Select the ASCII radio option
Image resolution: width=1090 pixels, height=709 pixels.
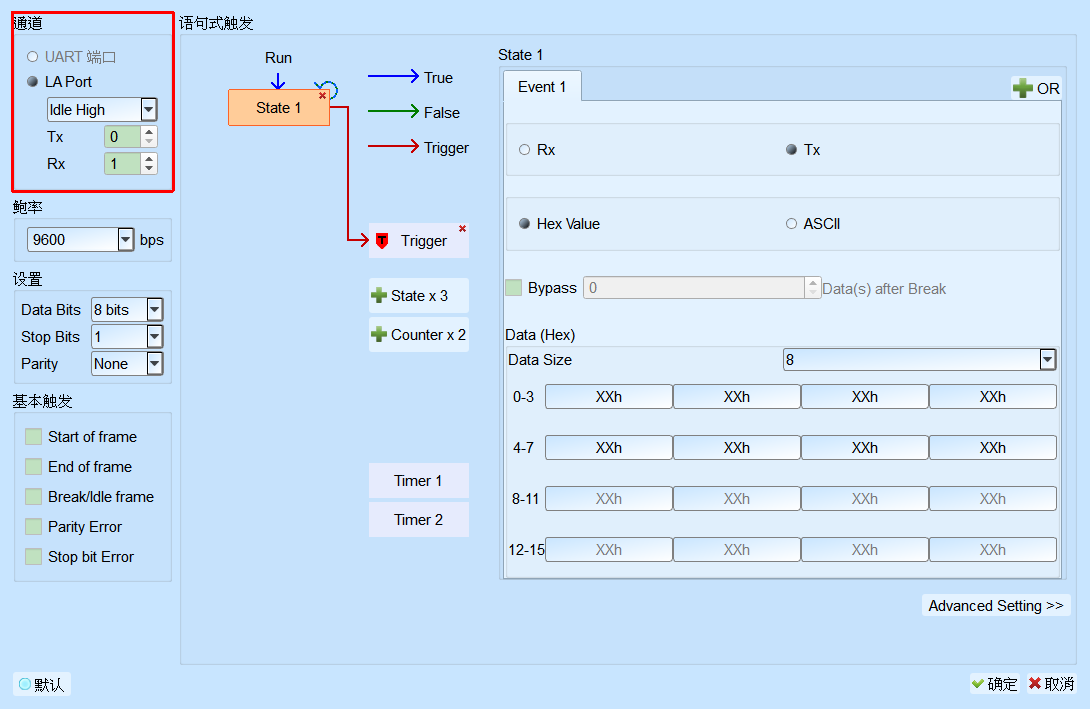point(791,224)
